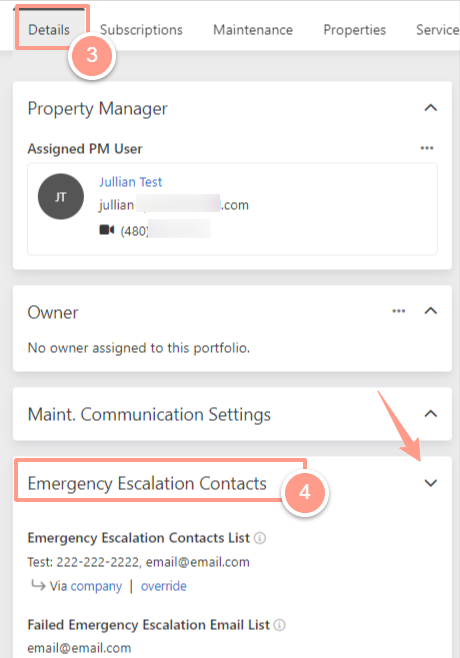The height and width of the screenshot is (658, 460).
Task: Click the override link
Action: pos(164,586)
